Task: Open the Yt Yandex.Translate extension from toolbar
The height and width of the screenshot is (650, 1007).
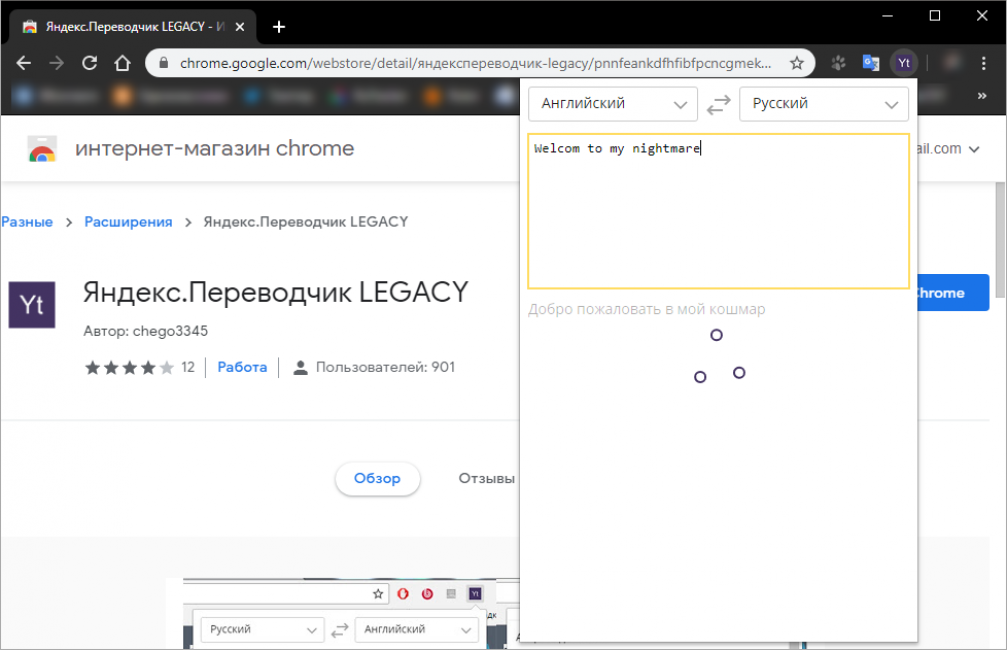Action: coord(903,62)
